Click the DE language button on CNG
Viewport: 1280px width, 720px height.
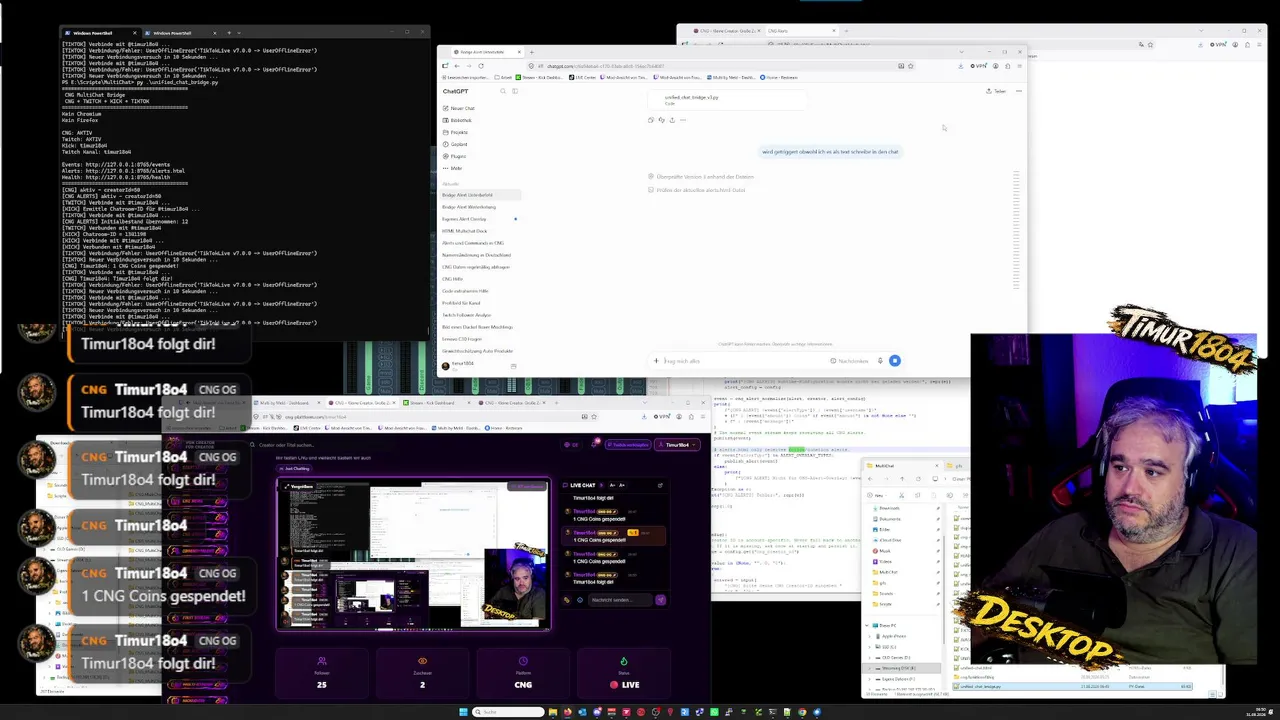(x=571, y=445)
